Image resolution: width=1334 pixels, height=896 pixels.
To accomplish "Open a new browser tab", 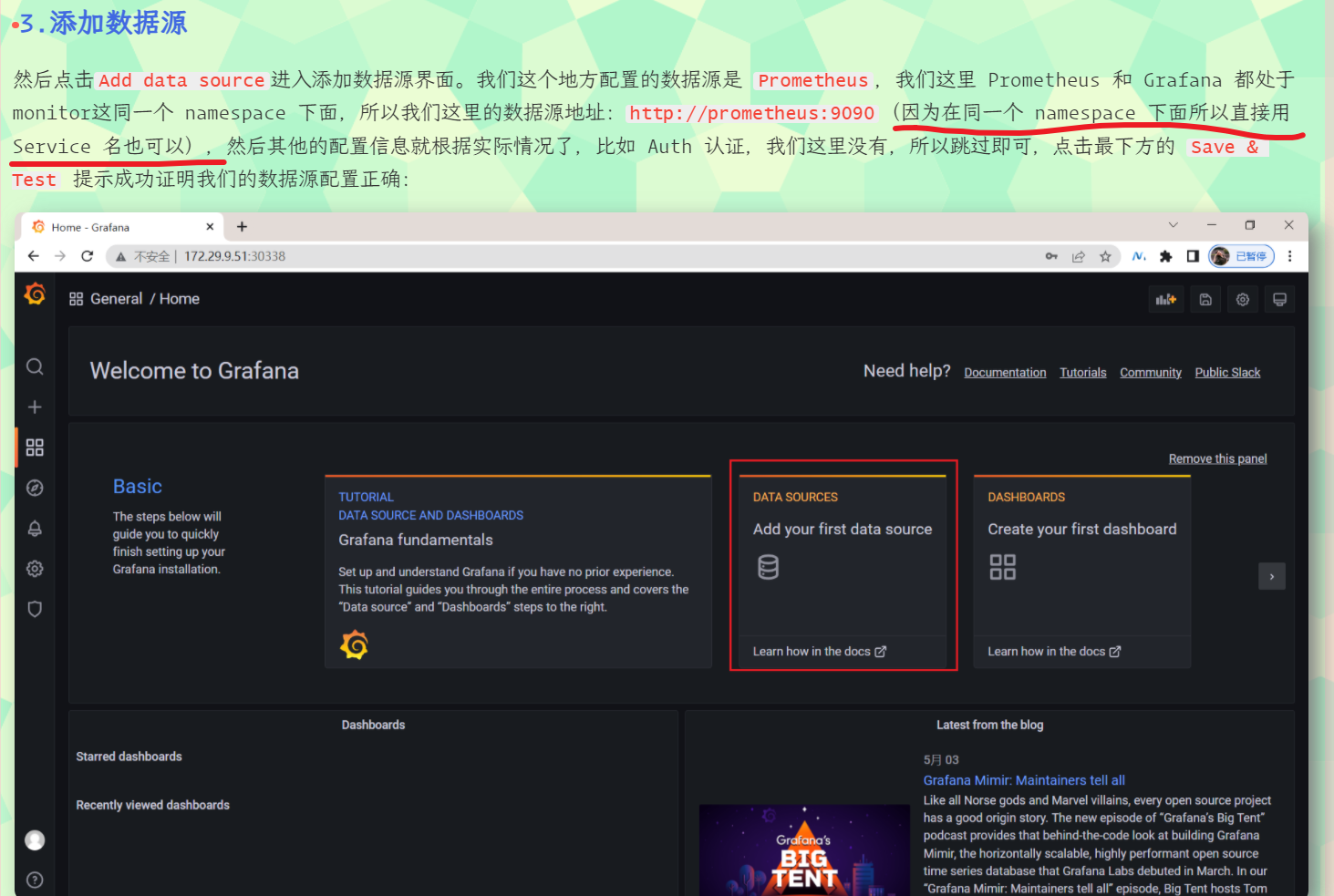I will (242, 227).
